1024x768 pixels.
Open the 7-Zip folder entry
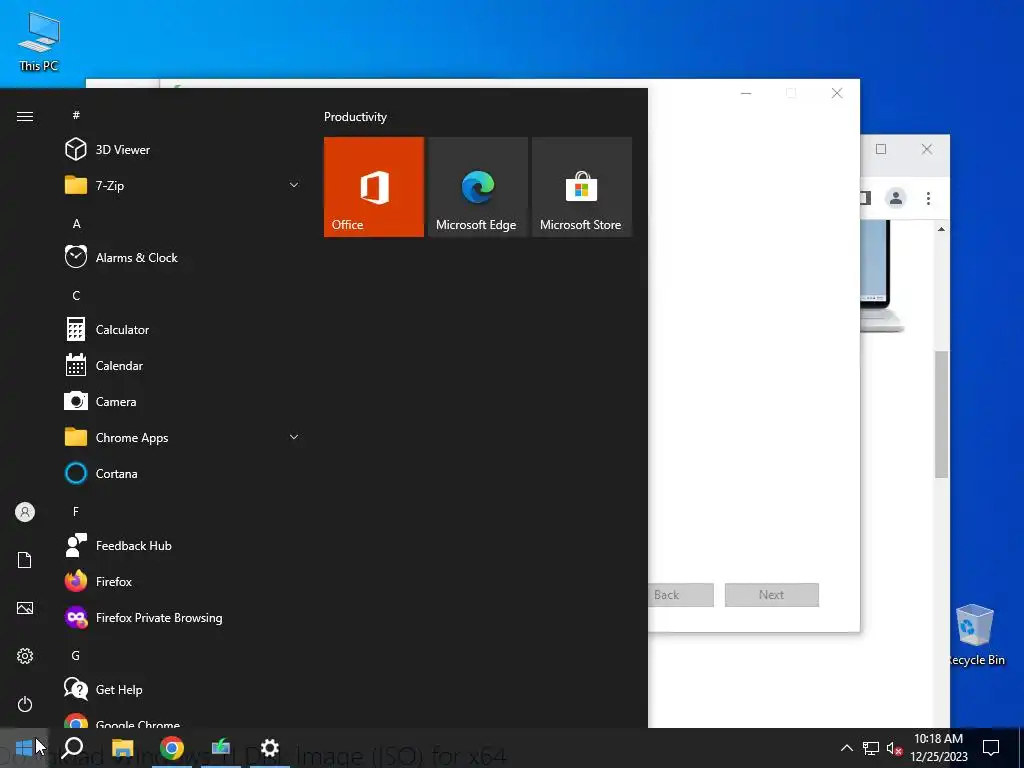[x=183, y=185]
